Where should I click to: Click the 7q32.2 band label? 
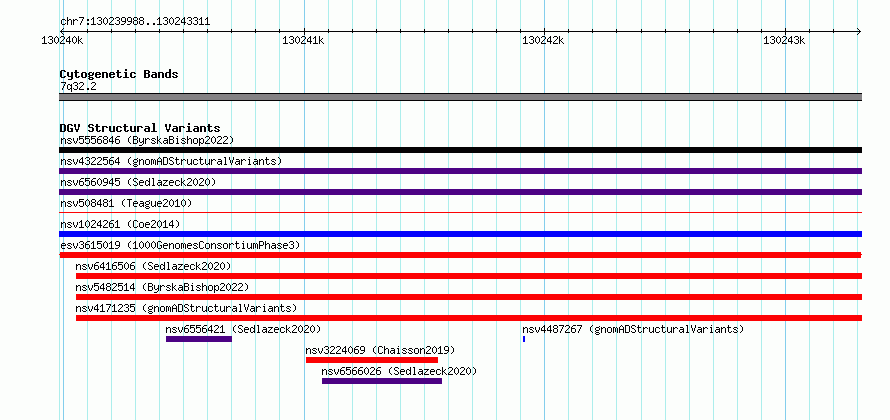[78, 87]
